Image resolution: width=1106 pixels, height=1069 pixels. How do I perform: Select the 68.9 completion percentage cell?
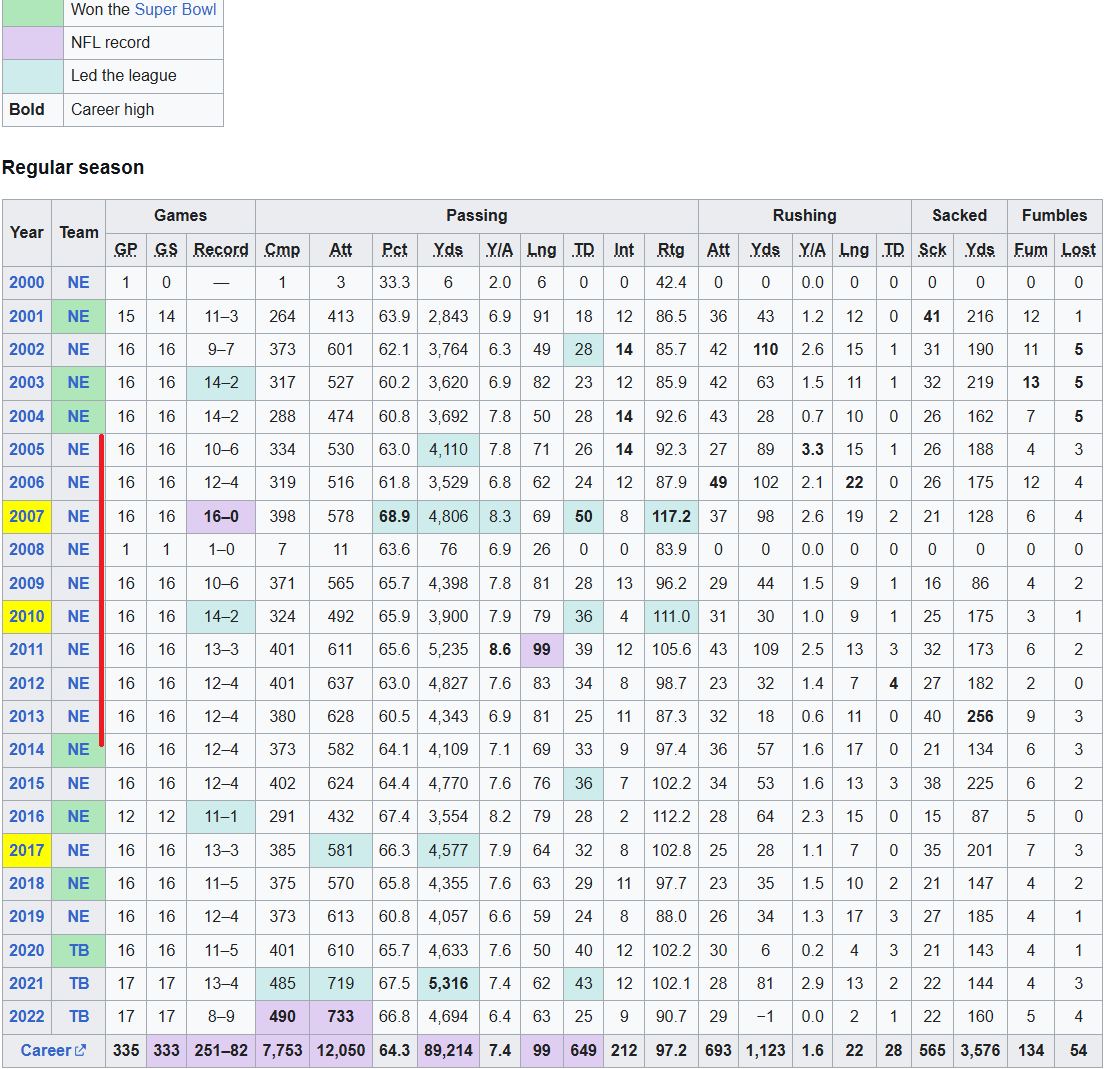[x=394, y=516]
